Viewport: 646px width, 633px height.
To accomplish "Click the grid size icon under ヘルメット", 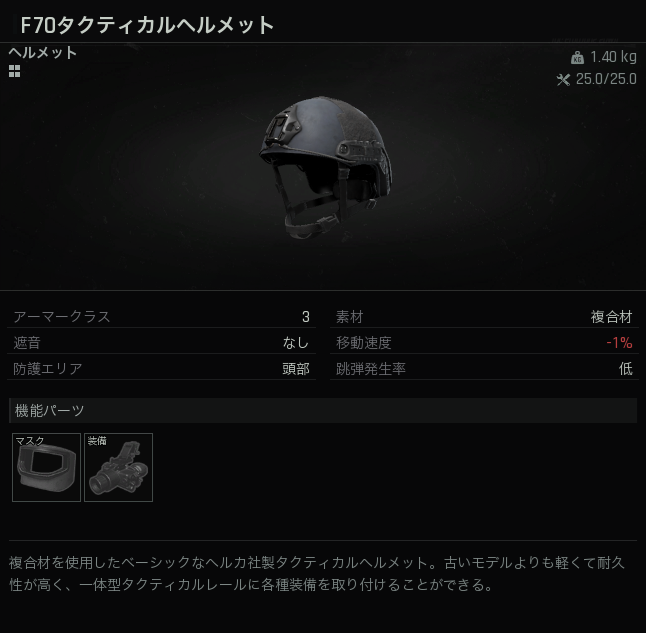I will (x=14, y=71).
